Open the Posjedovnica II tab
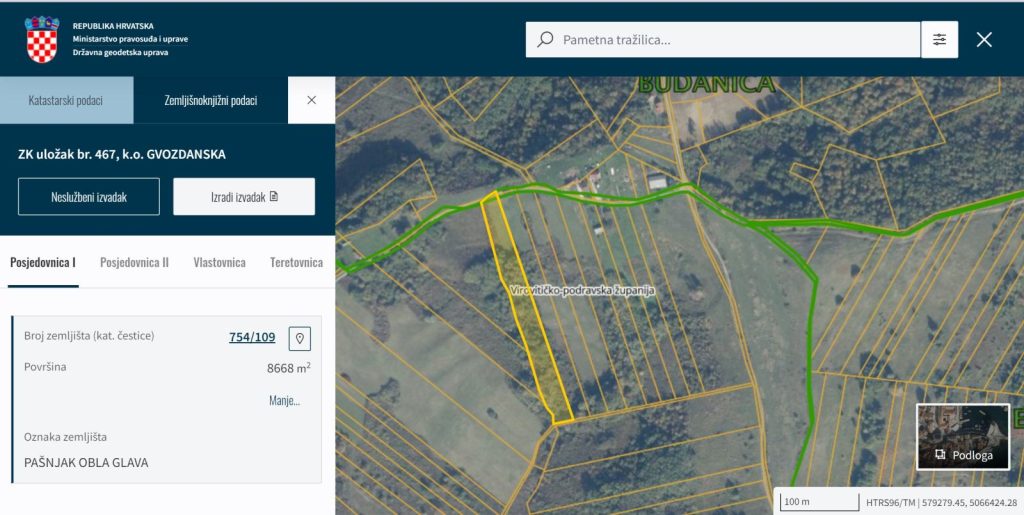 134,263
